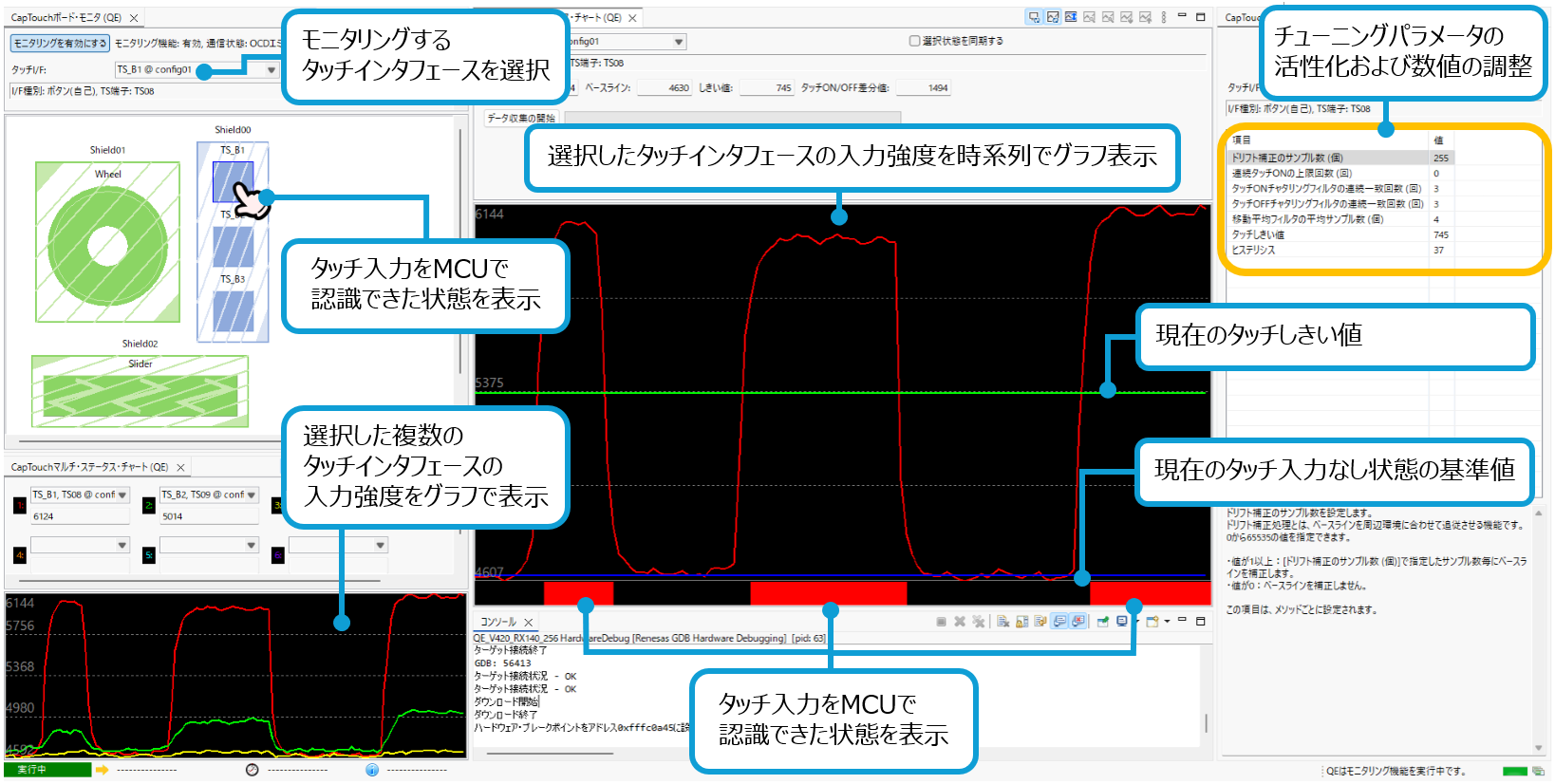Select the コンソール tab

(498, 622)
